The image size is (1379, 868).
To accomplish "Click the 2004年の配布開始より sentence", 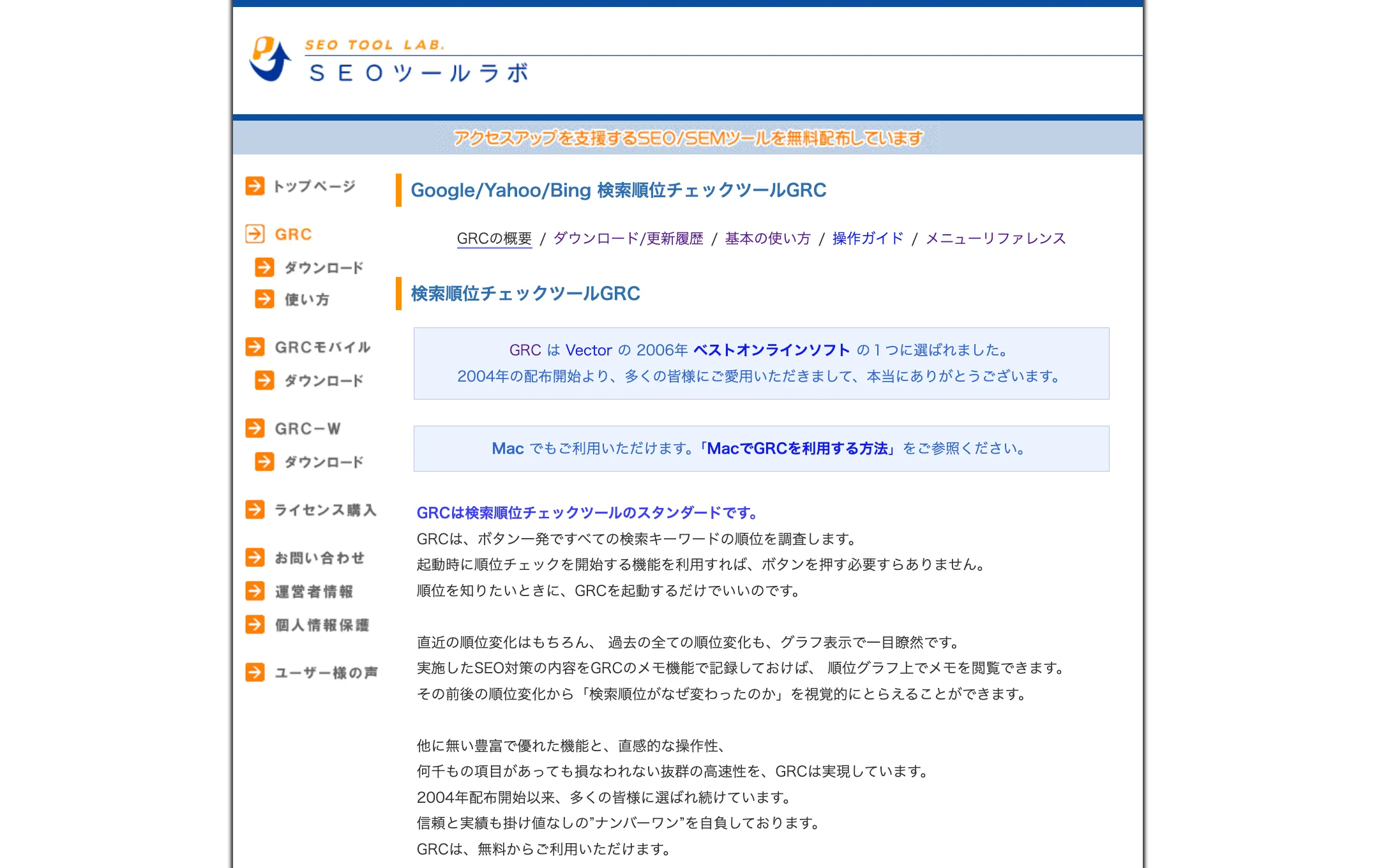I will pyautogui.click(x=760, y=377).
